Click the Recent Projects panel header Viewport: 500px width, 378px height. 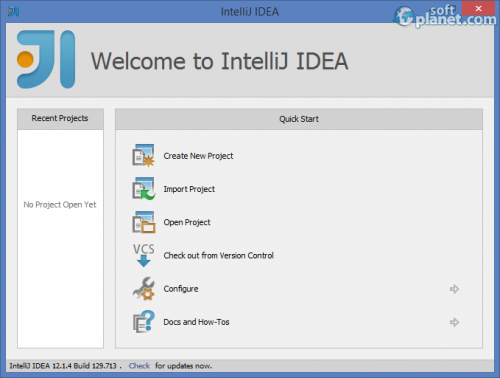click(x=60, y=119)
